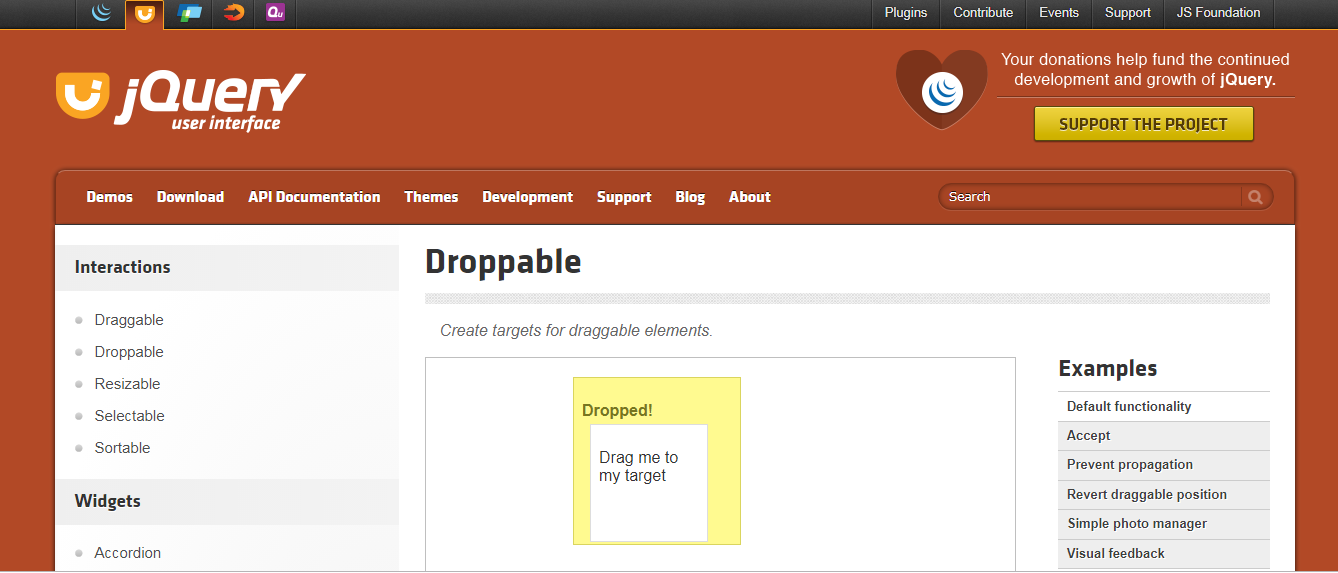Click the heart donation icon

(x=941, y=90)
